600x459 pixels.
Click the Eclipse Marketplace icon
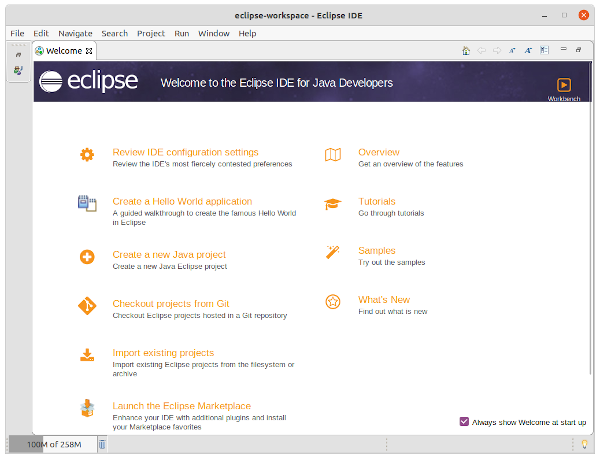coord(87,408)
